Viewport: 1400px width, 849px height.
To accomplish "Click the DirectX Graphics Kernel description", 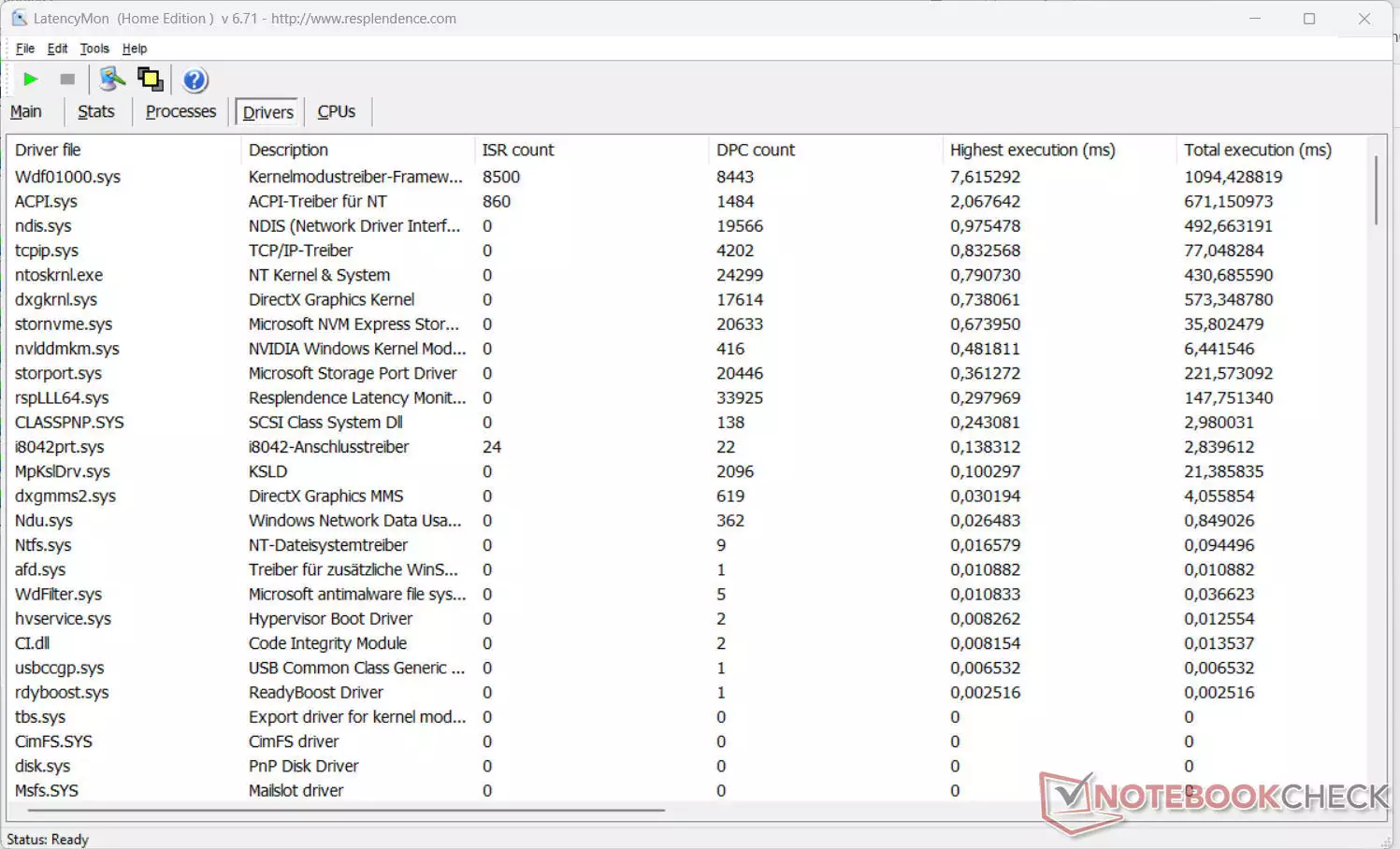I will coord(331,299).
